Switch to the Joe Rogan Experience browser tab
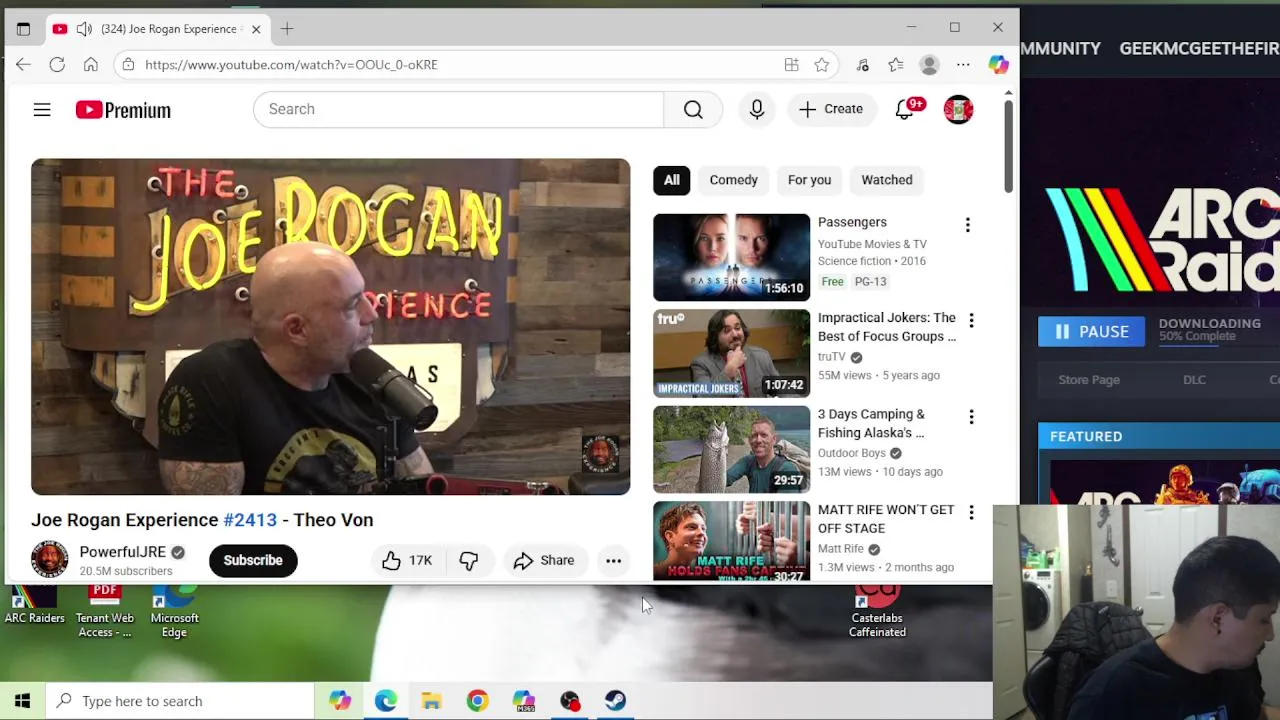The height and width of the screenshot is (720, 1280). (x=156, y=29)
